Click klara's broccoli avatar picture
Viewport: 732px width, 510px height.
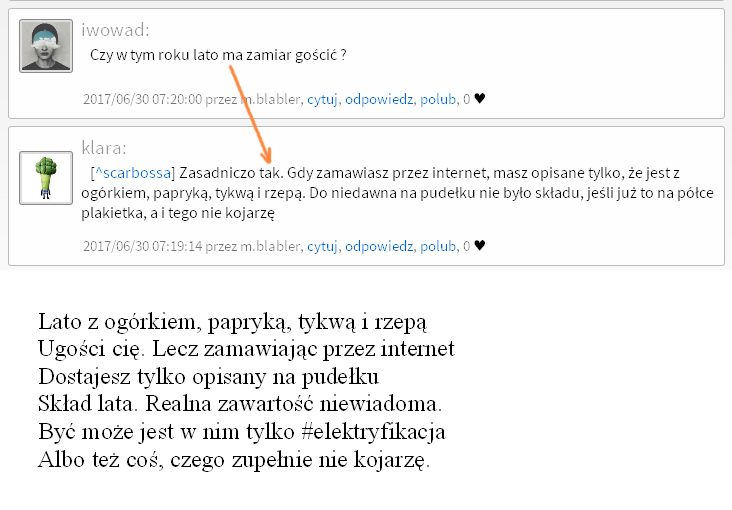click(46, 178)
